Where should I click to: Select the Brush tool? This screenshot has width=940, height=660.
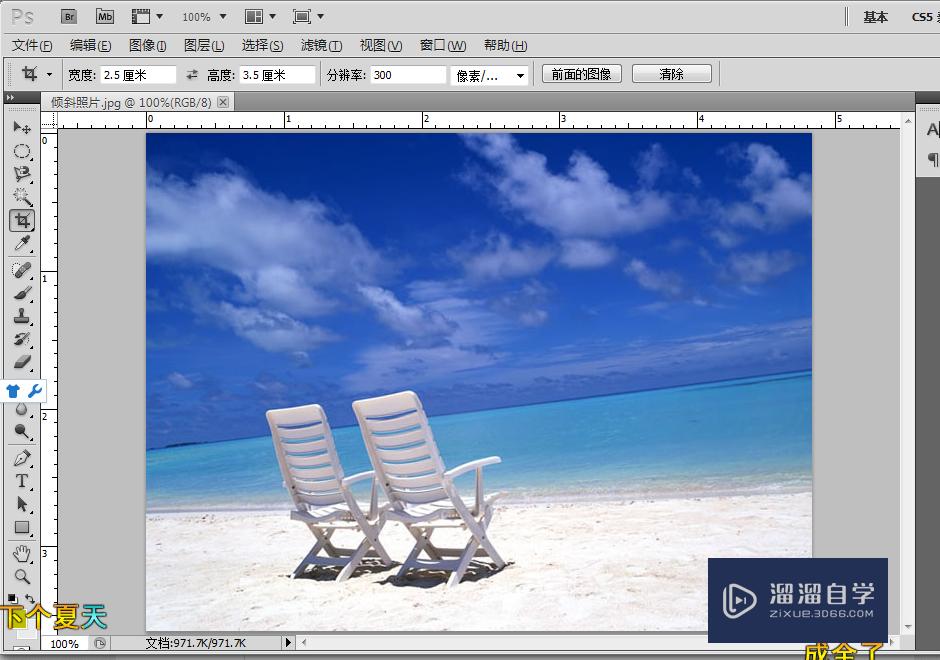(x=22, y=293)
